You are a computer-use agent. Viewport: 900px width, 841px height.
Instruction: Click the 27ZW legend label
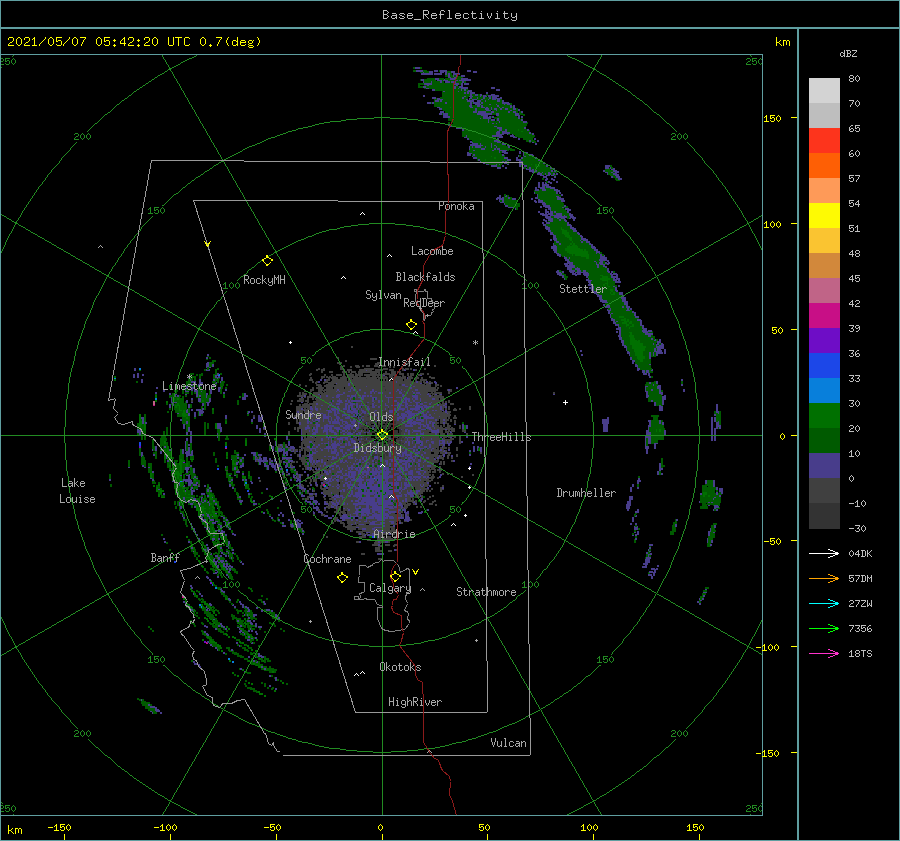860,603
